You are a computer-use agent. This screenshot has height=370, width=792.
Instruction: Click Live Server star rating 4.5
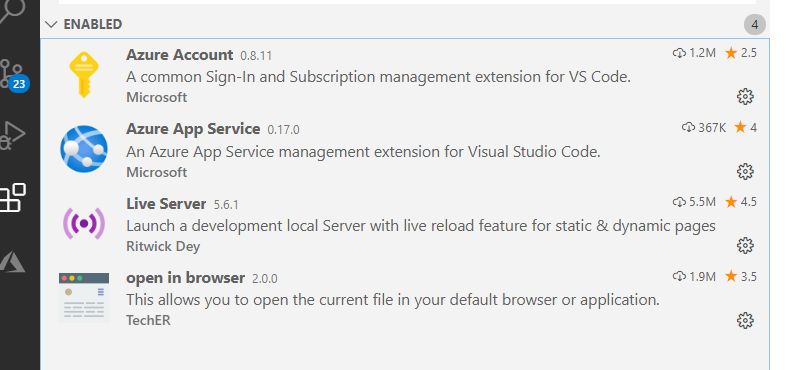[741, 202]
